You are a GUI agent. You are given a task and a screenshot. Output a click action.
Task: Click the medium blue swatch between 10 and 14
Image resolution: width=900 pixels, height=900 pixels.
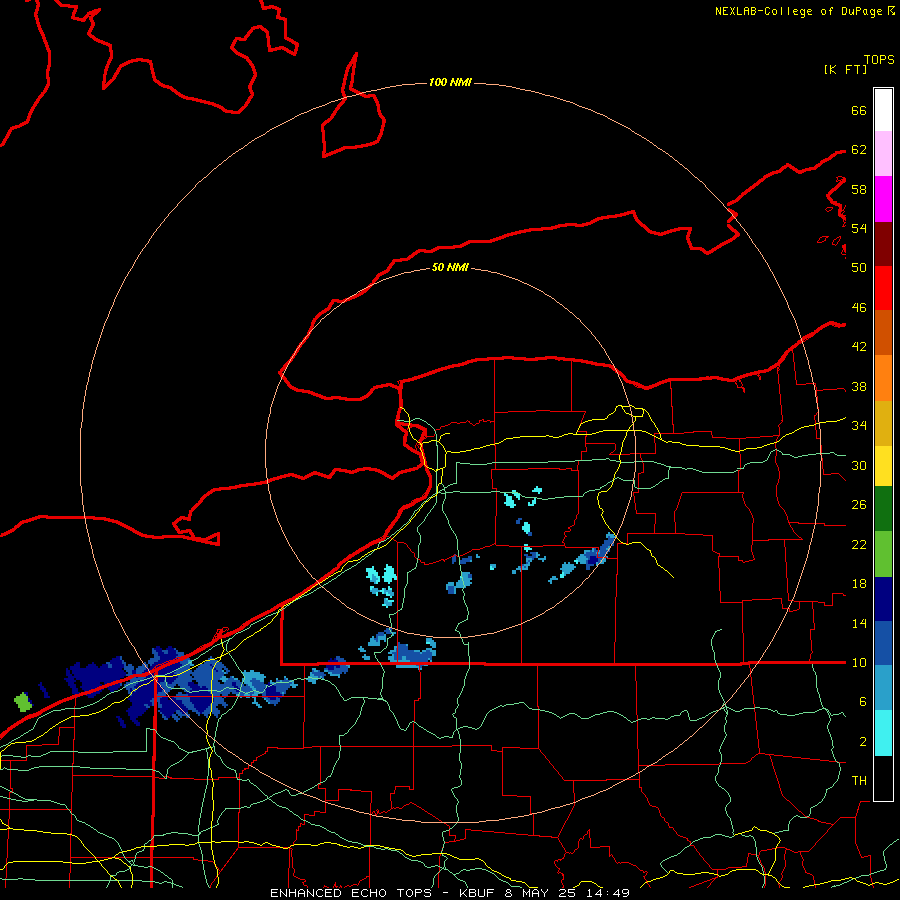click(x=883, y=643)
